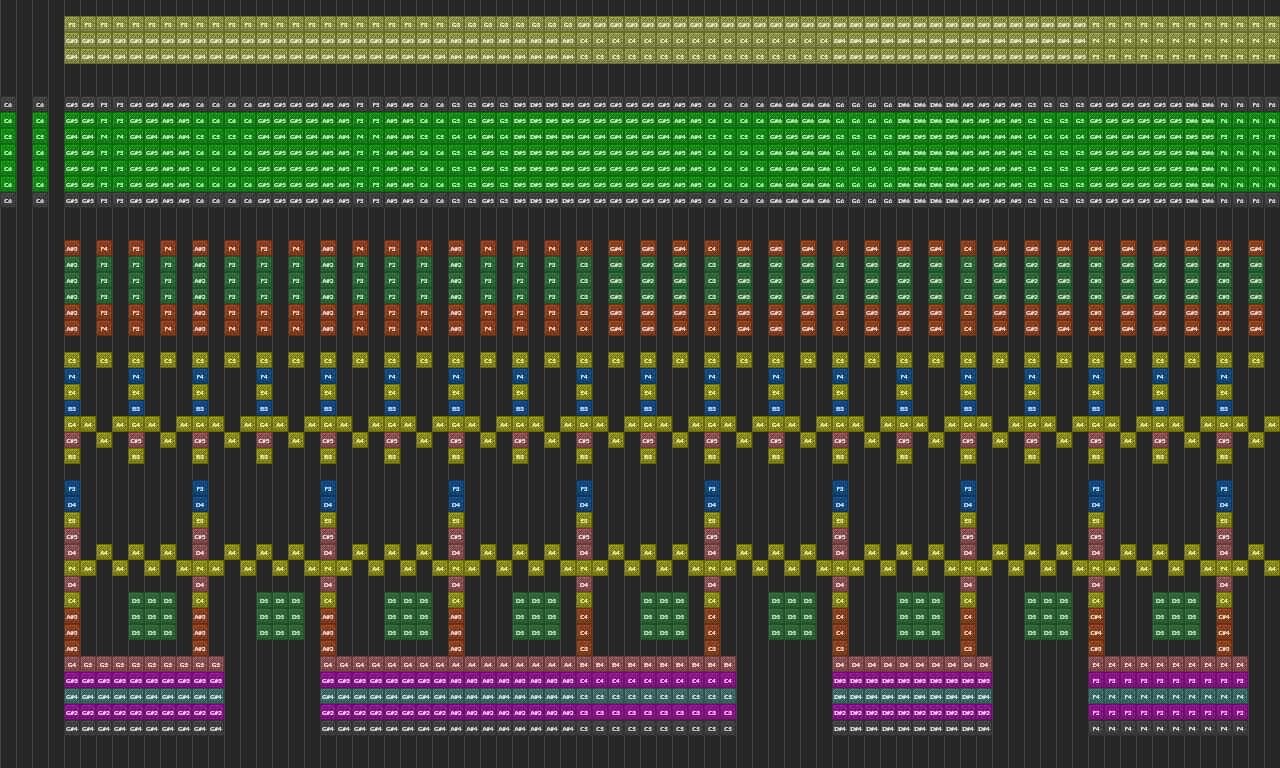1280x768 pixels.
Task: Select the first magenta G#3 note block
Action: (72, 680)
